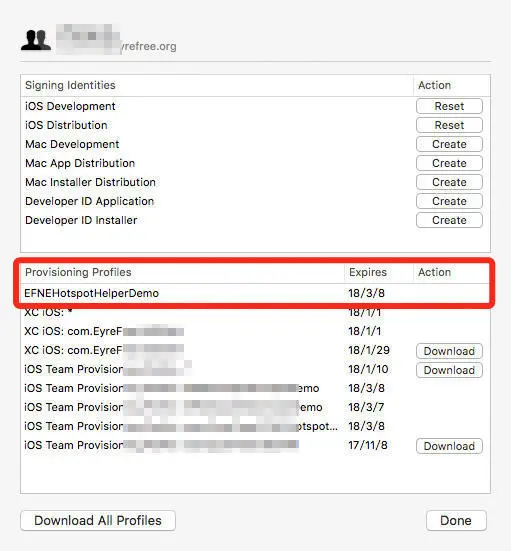Screen dimensions: 511x551
Task: Create a Mac Development signing identity
Action: coord(449,144)
